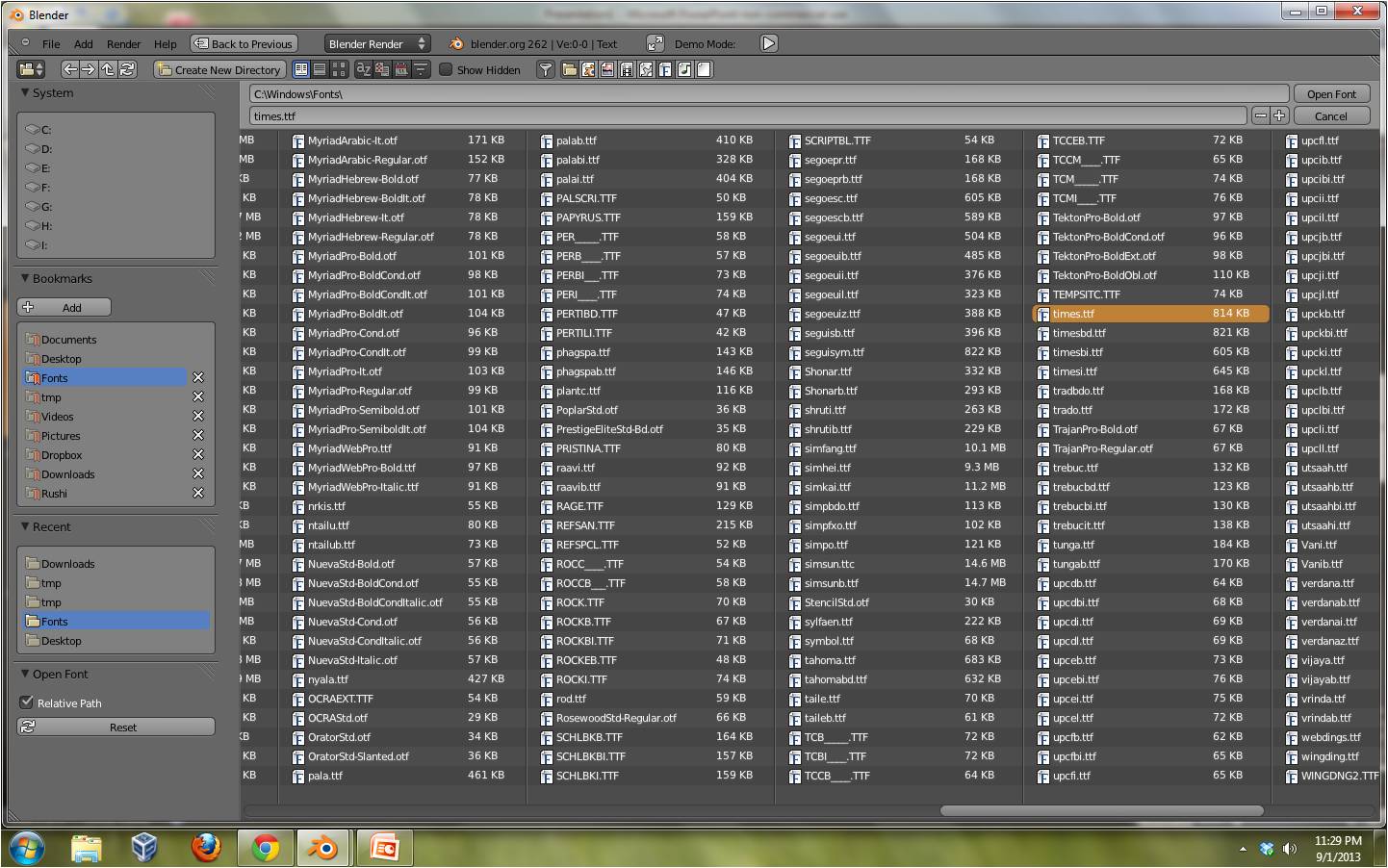Go forward to next folder arrow

coord(89,69)
